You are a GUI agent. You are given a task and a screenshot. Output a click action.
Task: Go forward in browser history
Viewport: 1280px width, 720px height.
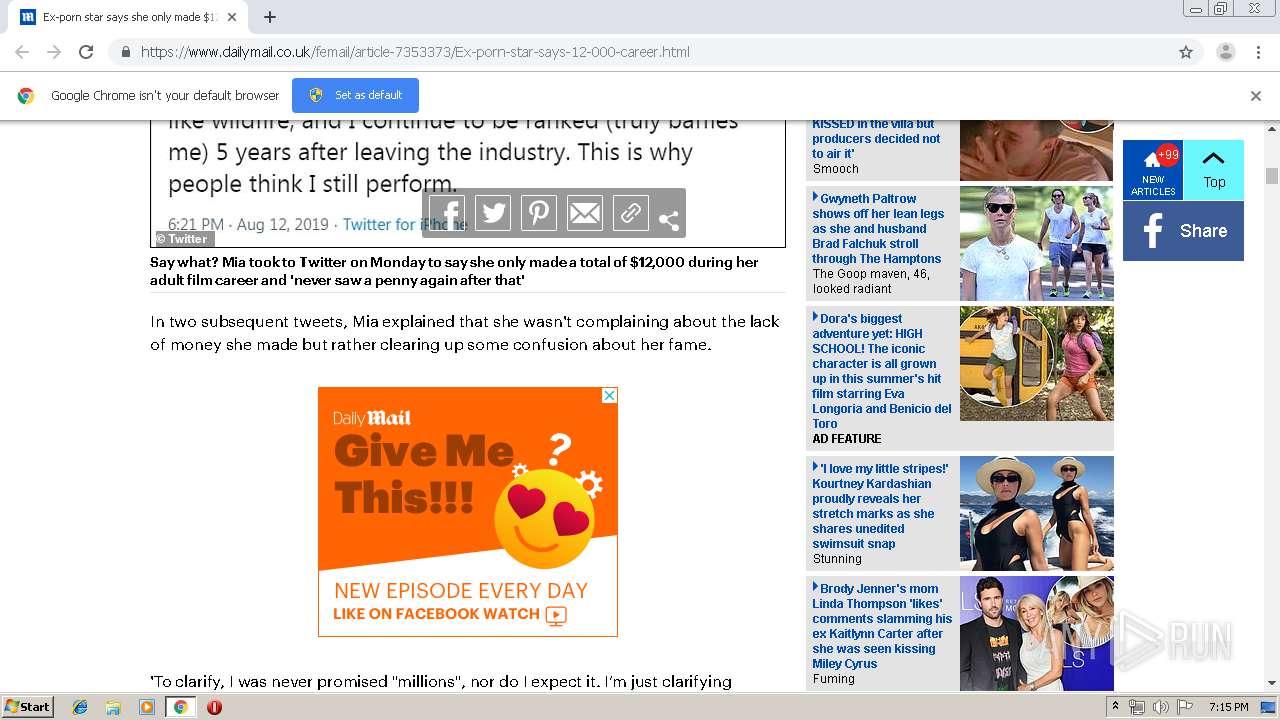(x=54, y=52)
